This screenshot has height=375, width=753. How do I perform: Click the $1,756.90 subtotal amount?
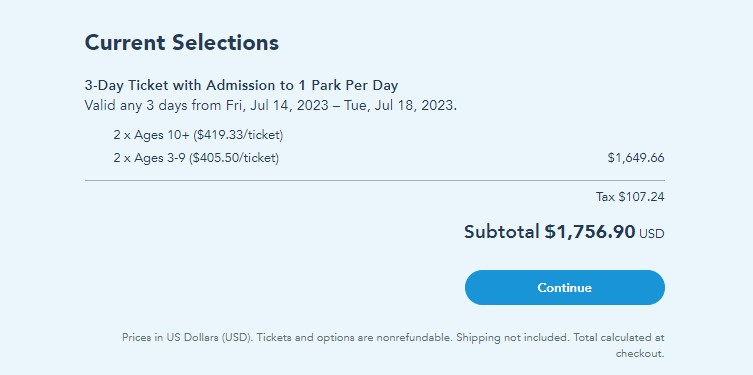click(x=590, y=232)
